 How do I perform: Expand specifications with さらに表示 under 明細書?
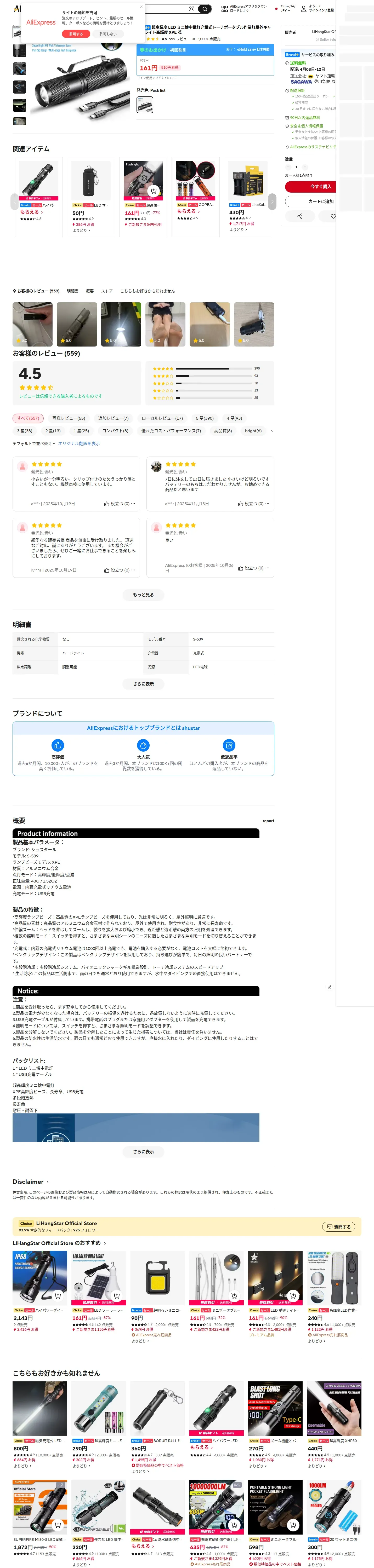click(143, 684)
